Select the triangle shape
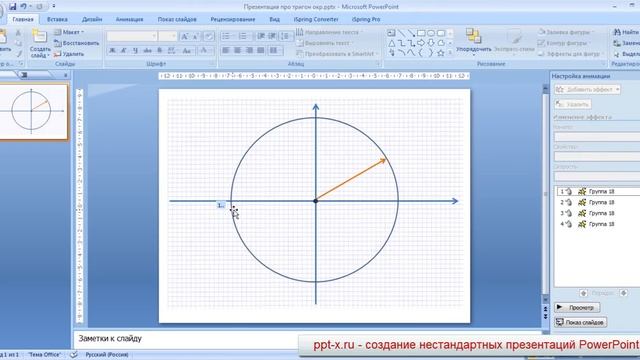This screenshot has height=360, width=640. (x=391, y=43)
